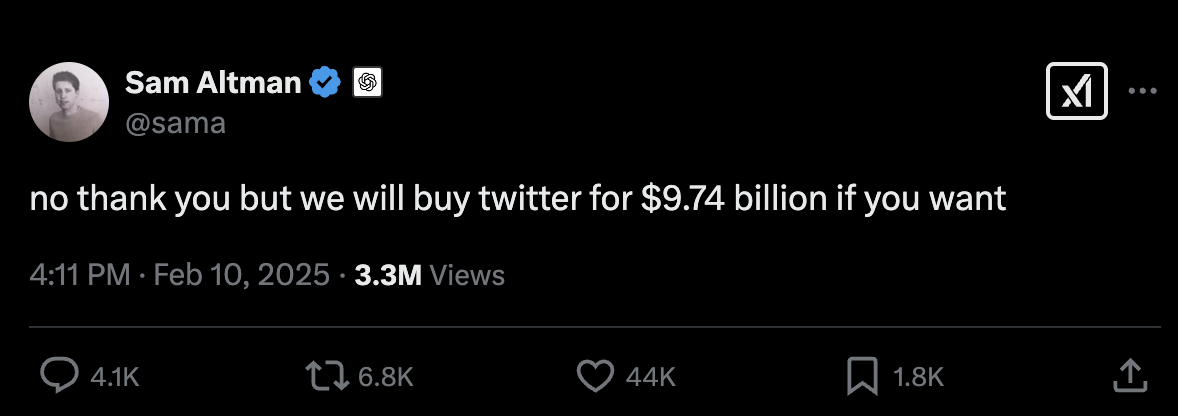Click the 1.8K bookmarks count

click(x=918, y=376)
